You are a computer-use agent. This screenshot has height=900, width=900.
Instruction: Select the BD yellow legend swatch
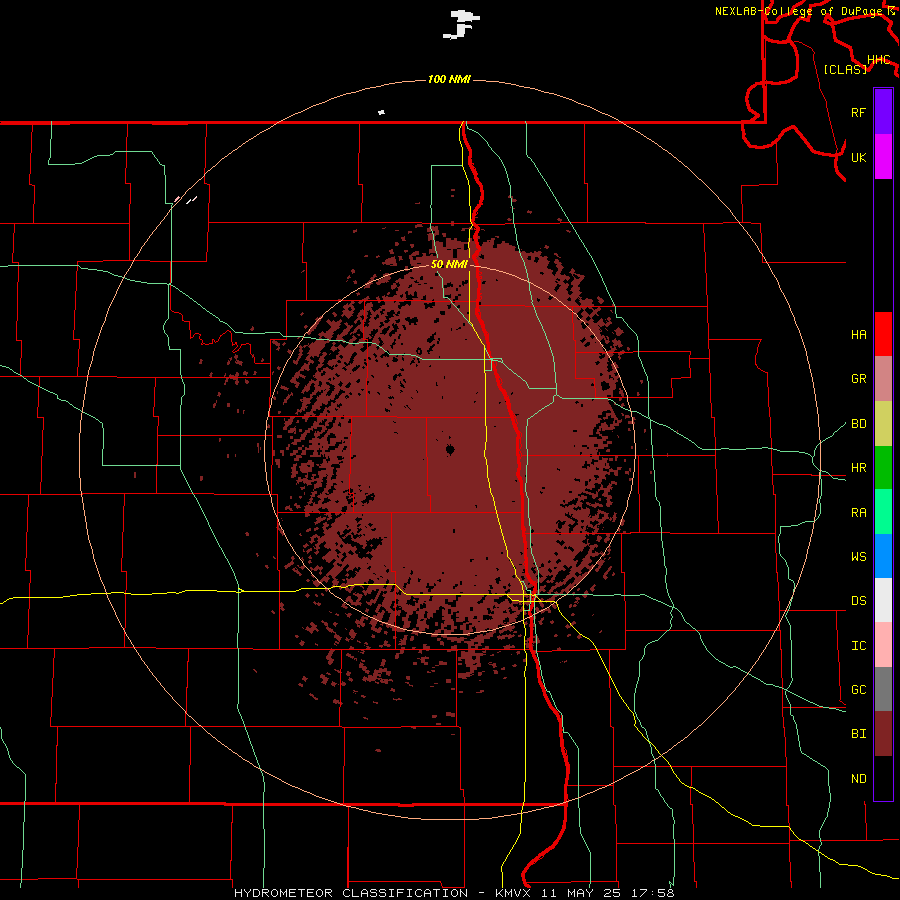(x=883, y=423)
